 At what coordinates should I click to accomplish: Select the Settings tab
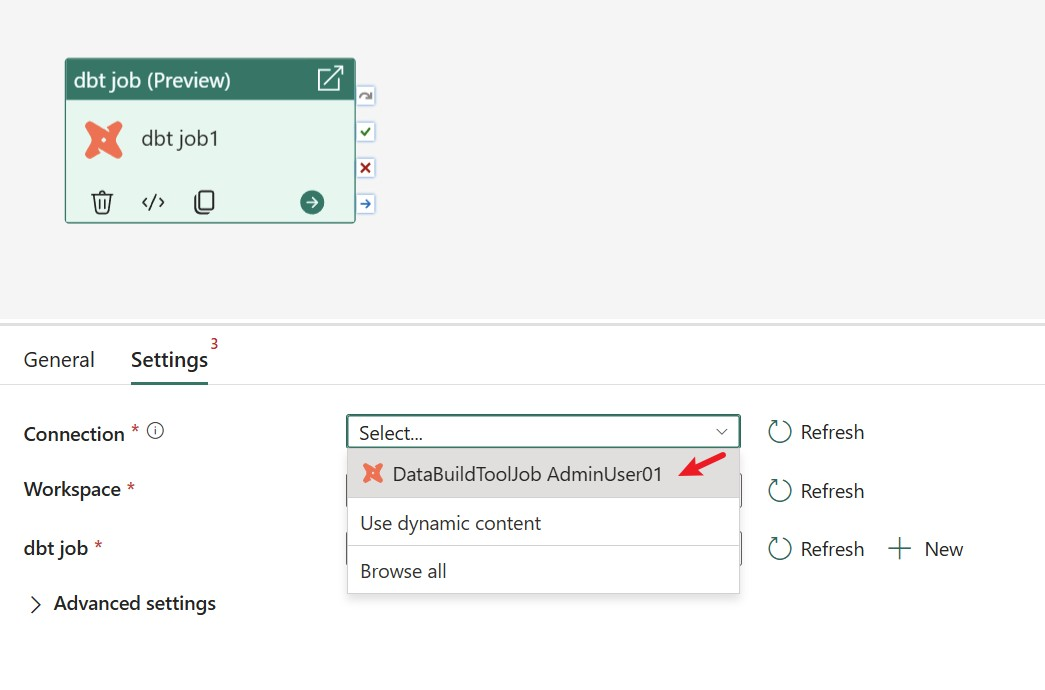tap(168, 361)
